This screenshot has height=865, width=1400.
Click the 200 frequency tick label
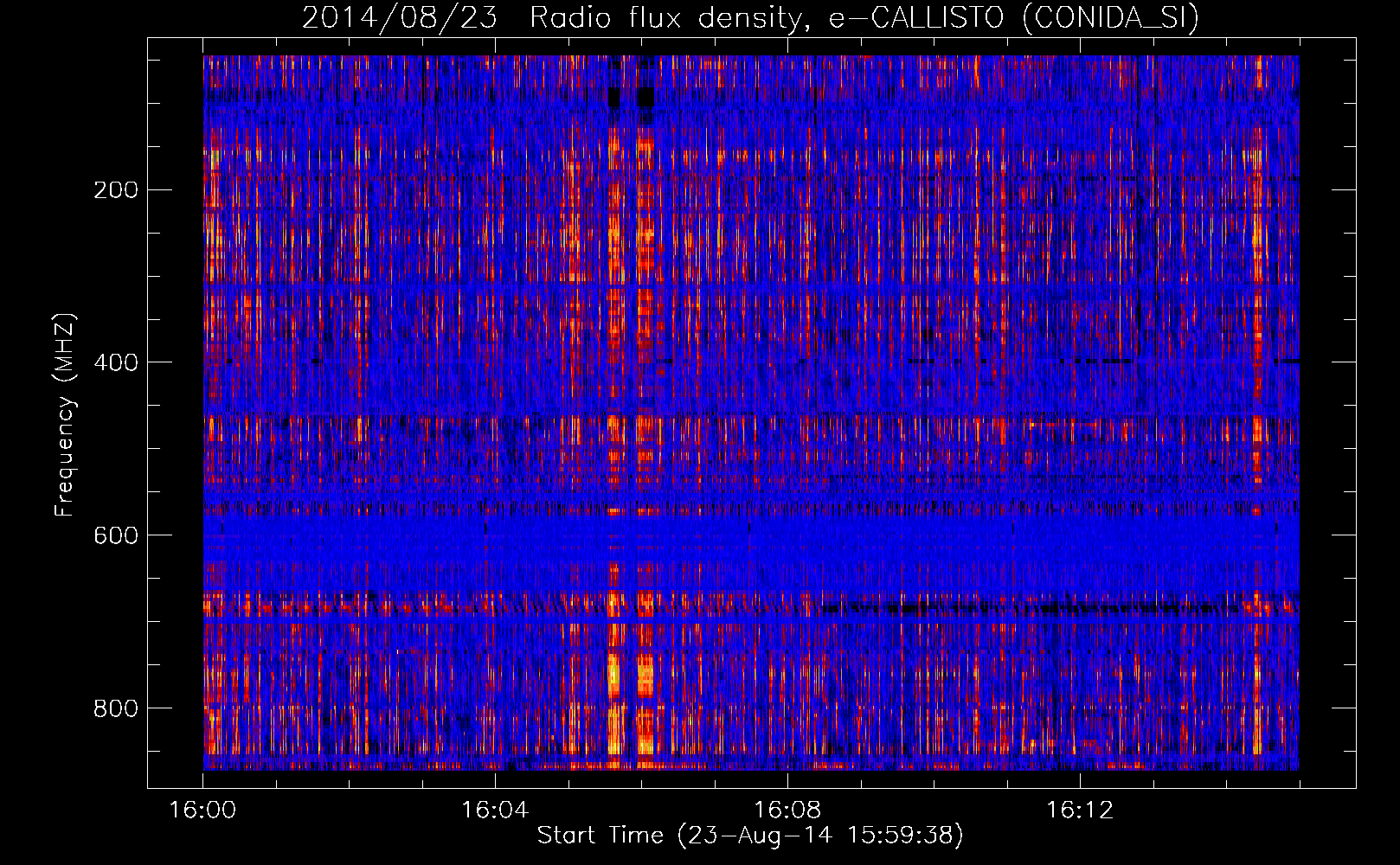coord(116,189)
